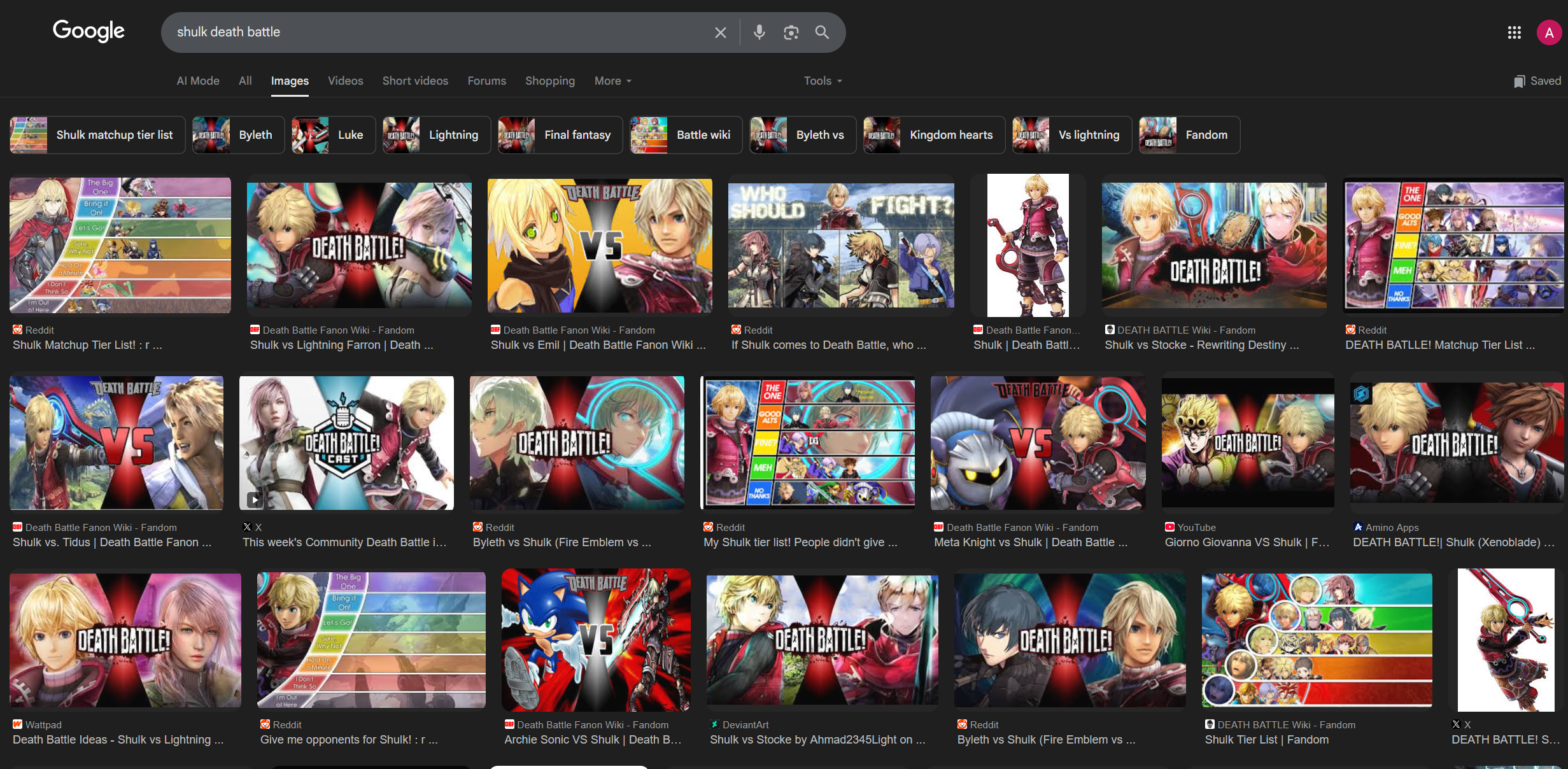Select the Fandom suggestion chip
Viewport: 1568px width, 769px height.
coord(1189,135)
